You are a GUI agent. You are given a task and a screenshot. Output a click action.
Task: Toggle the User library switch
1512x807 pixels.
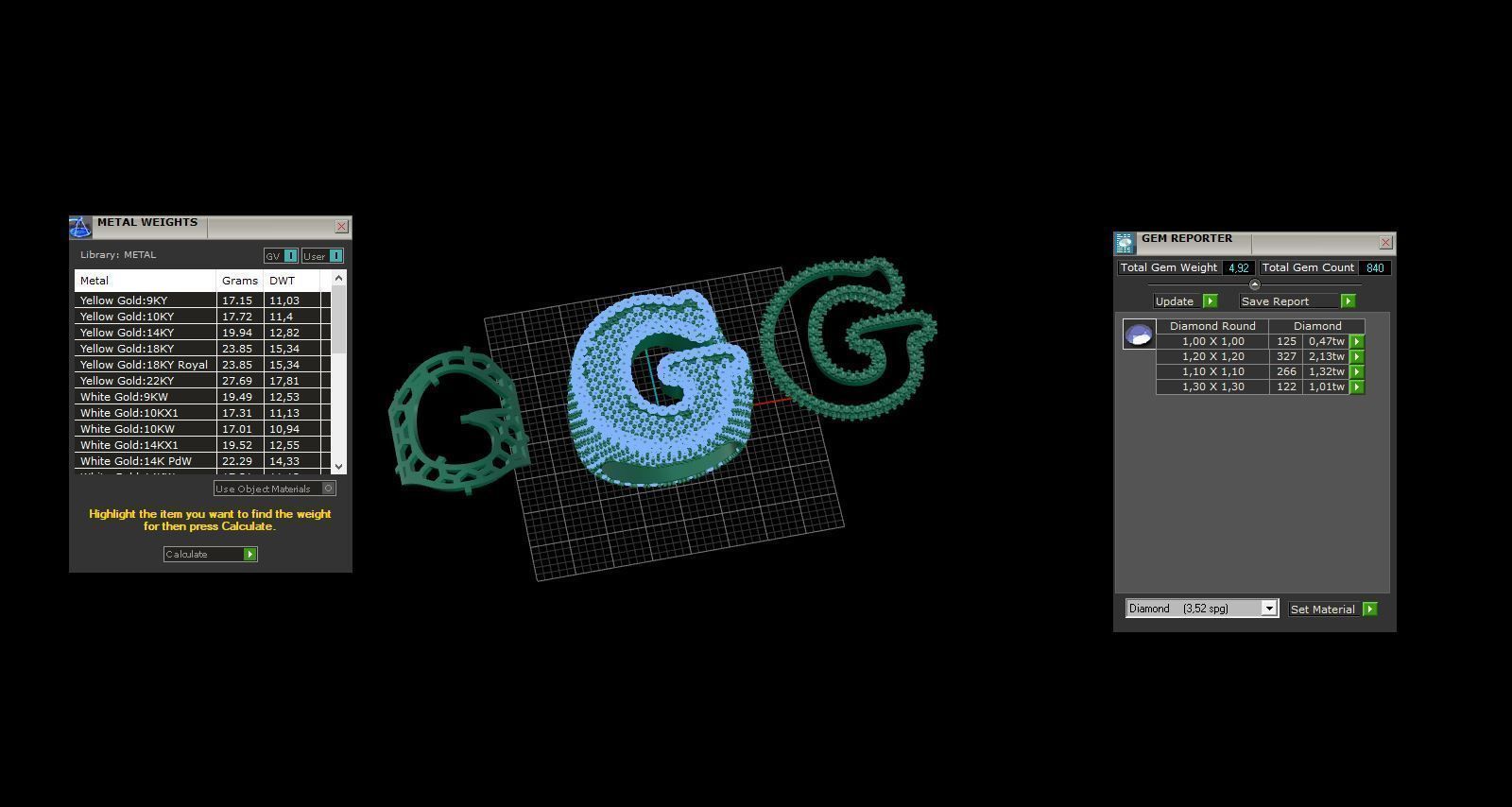click(322, 256)
